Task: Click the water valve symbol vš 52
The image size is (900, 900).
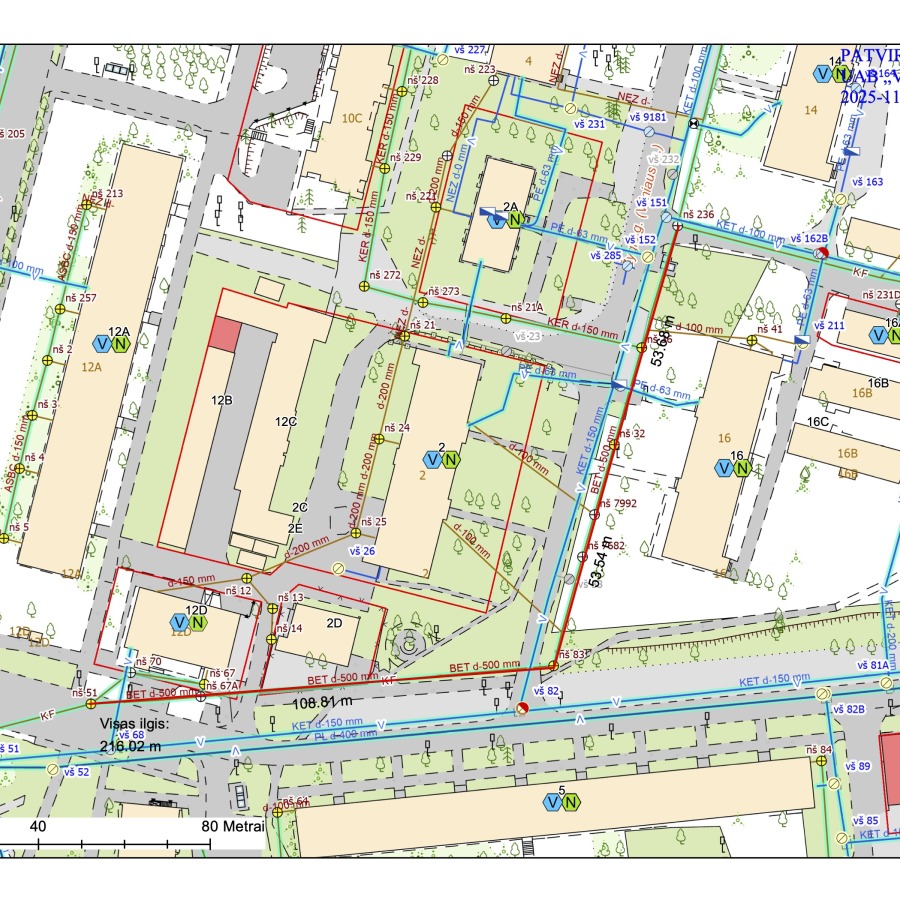Action: 53,769
